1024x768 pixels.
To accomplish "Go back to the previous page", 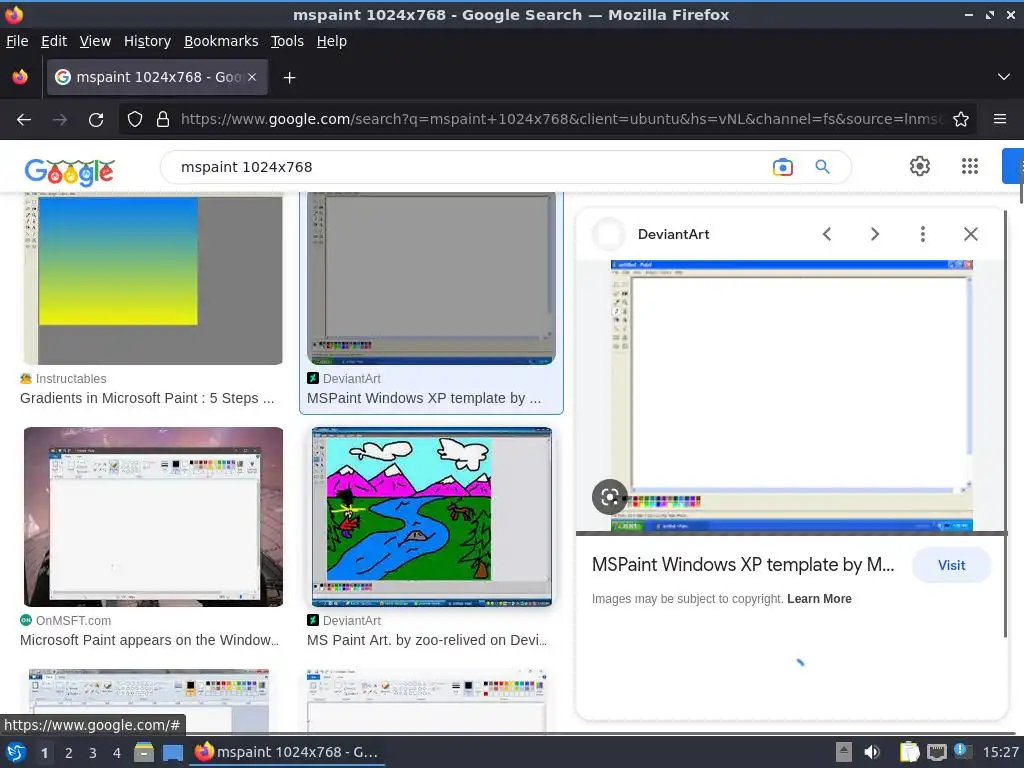I will 24,120.
